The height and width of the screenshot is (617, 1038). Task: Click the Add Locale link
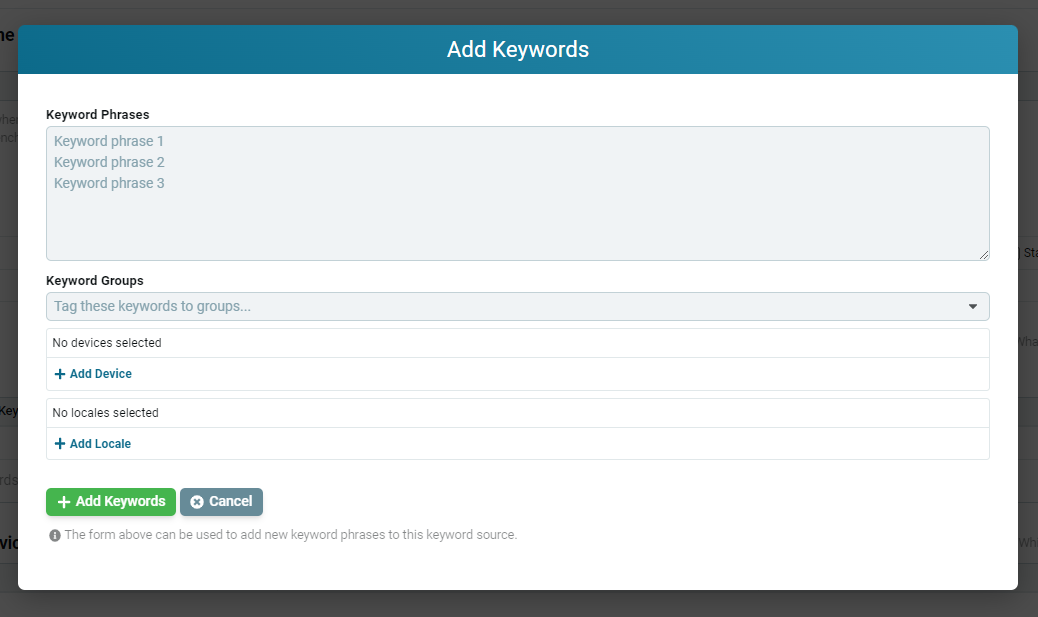point(92,443)
